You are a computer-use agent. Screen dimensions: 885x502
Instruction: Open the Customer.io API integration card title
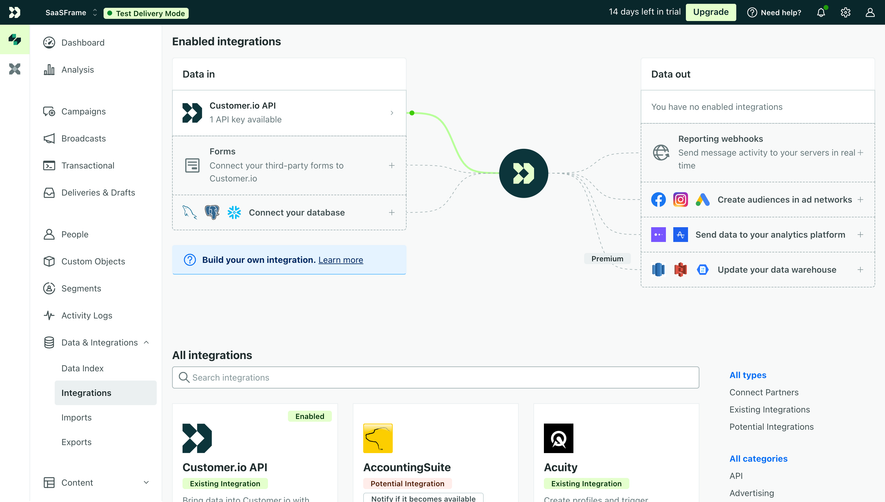tap(225, 467)
